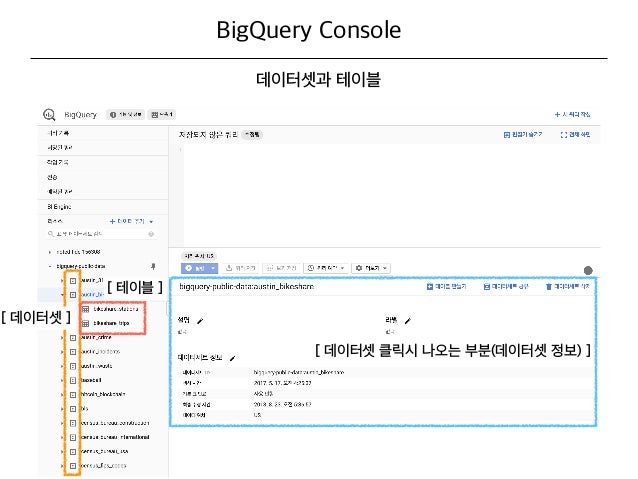
Task: Open the schedule query dropdown
Action: click(326, 268)
